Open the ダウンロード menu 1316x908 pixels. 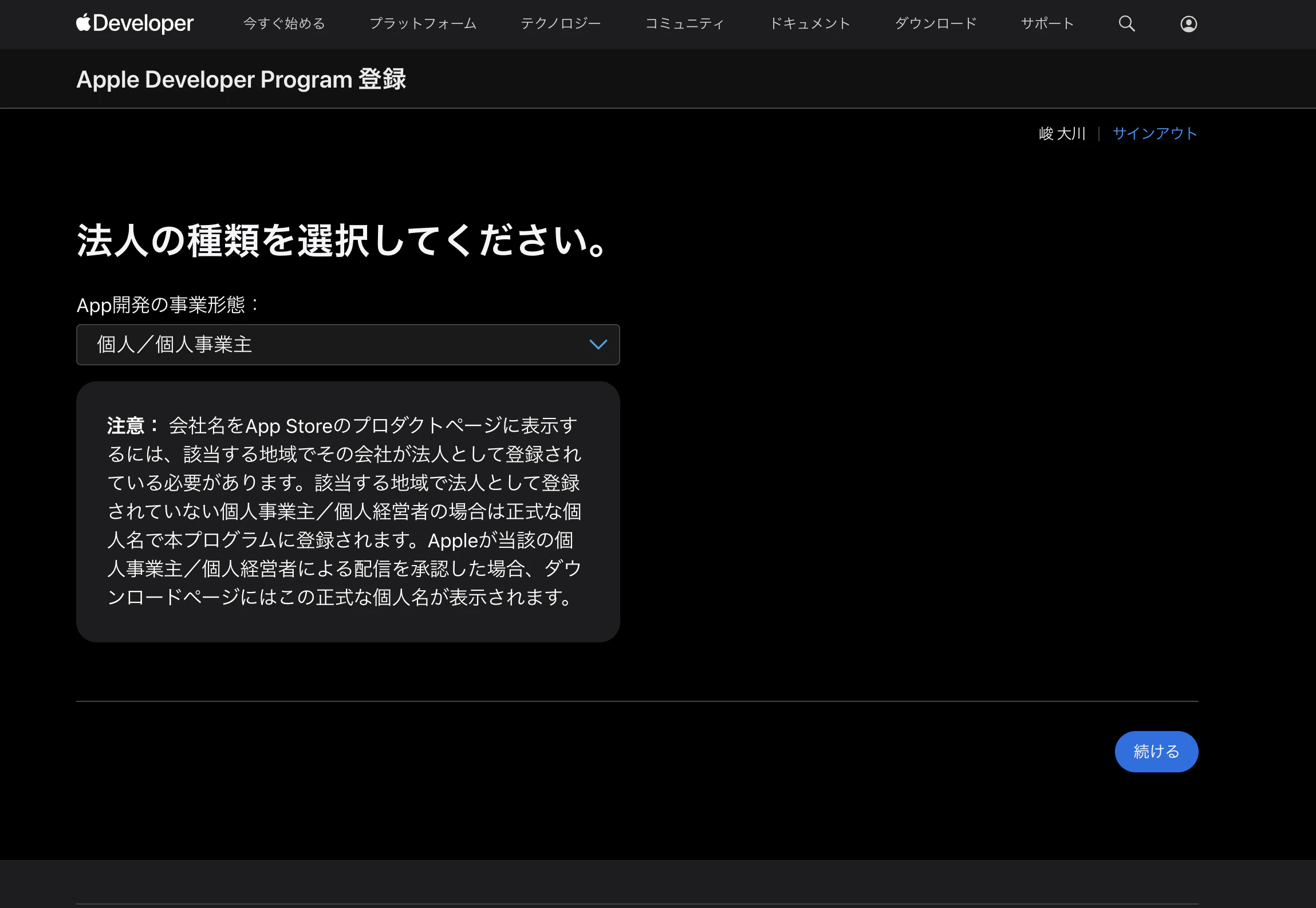tap(936, 23)
